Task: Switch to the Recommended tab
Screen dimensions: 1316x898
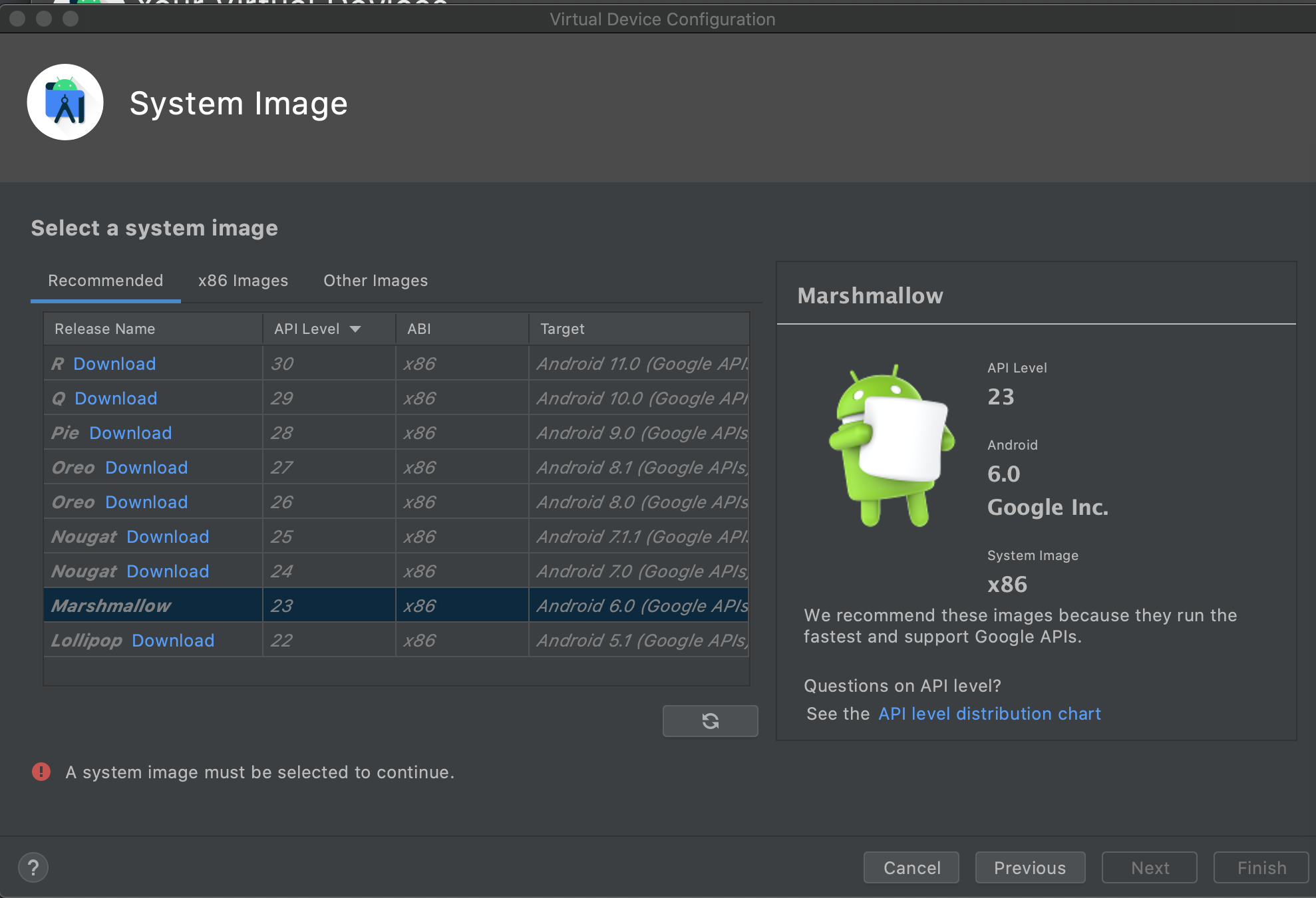Action: [106, 281]
